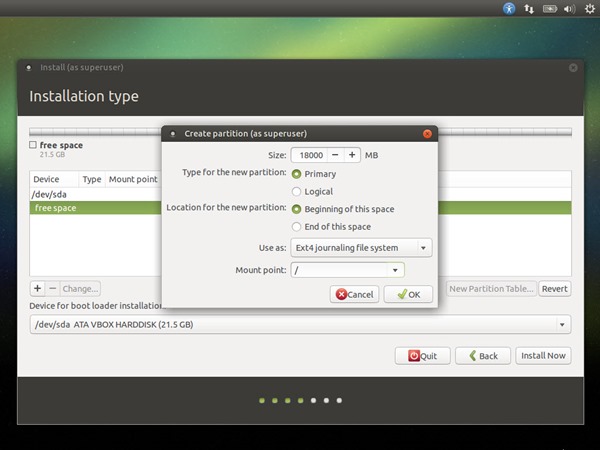Screen dimensions: 600x450
Task: Open boot loader device dropdown
Action: [x=300, y=324]
